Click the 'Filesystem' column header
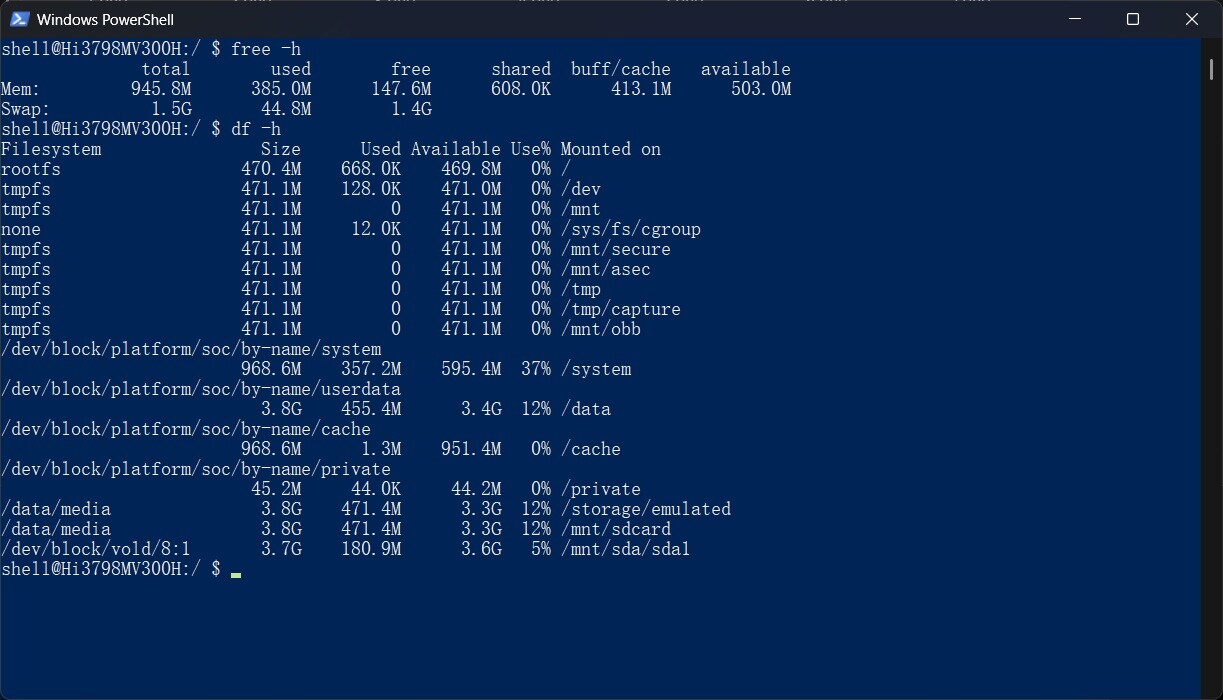 pyautogui.click(x=51, y=149)
